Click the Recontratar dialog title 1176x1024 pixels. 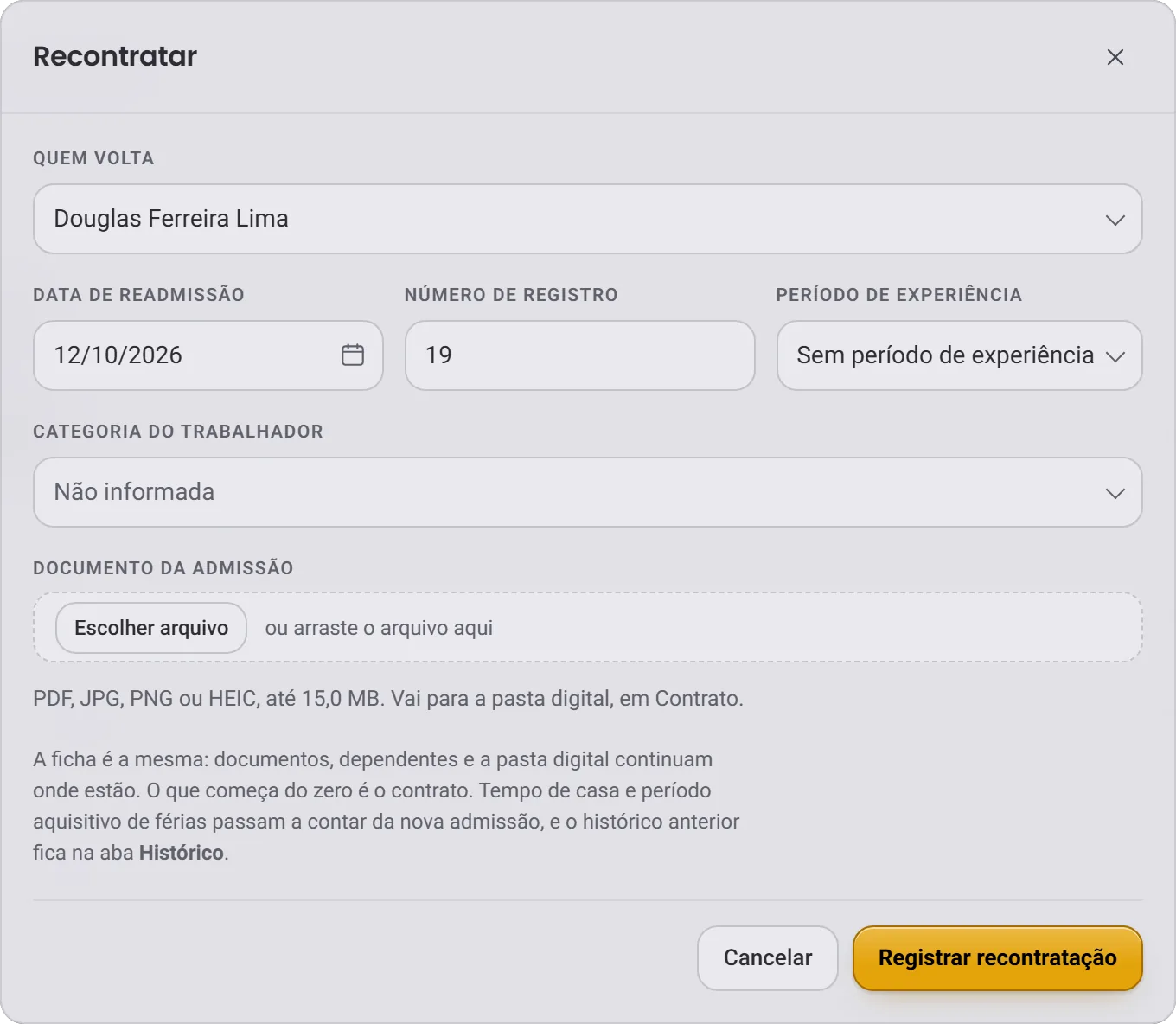[x=115, y=56]
